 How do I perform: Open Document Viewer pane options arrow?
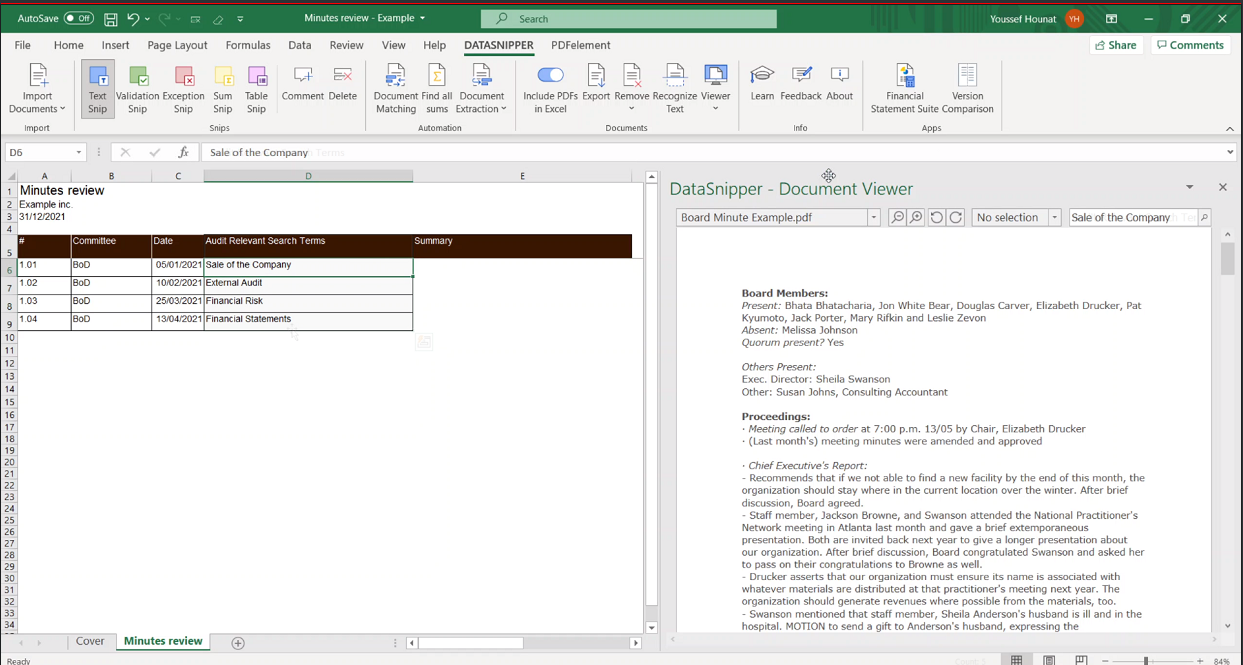[1189, 187]
